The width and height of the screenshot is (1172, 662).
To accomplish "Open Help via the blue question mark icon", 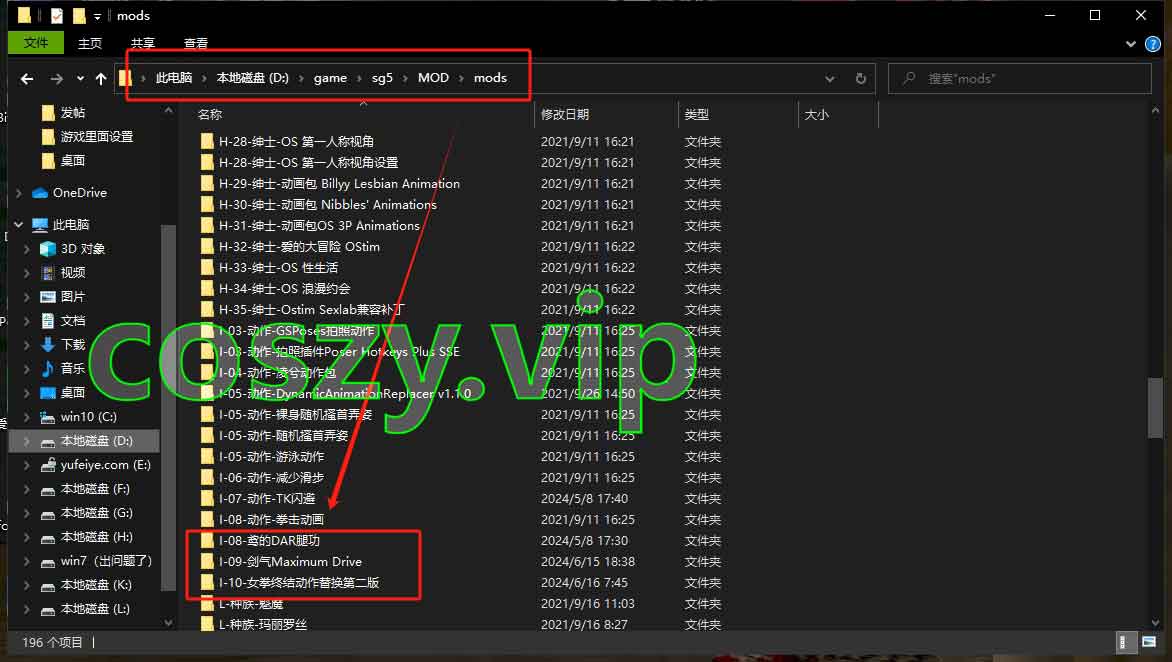I will click(1155, 44).
